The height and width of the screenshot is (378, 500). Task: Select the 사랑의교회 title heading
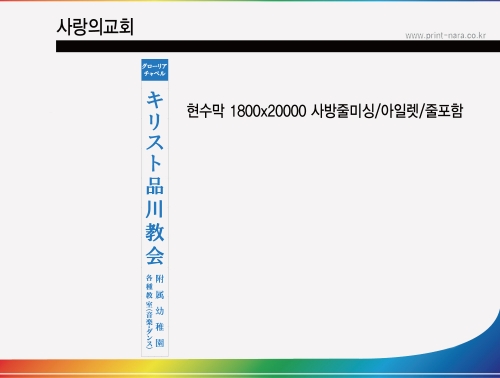click(95, 27)
